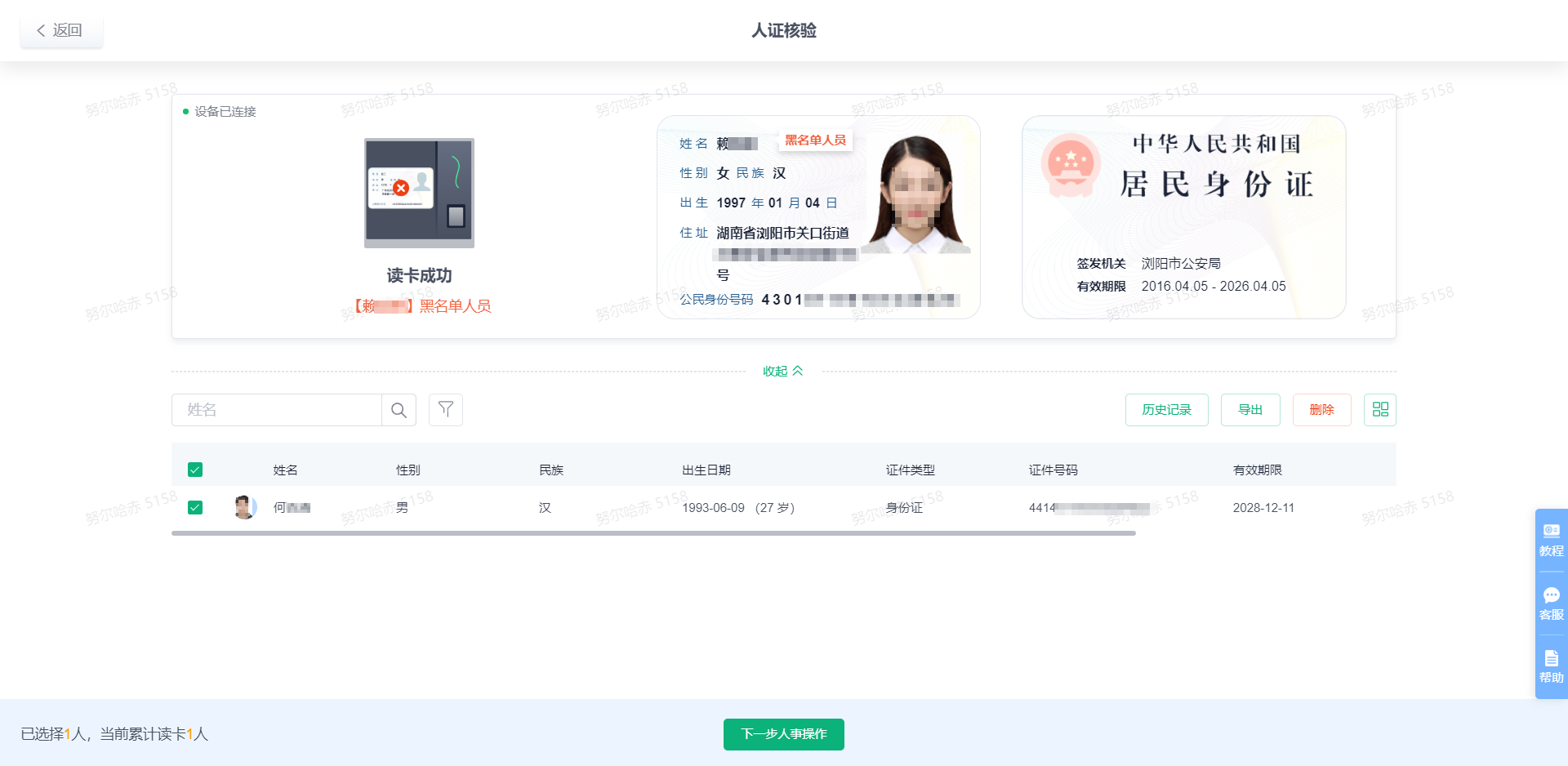Screen dimensions: 1568x766
Task: Click the 2016.04.05 - 2026.04.05 validity text
Action: 1214,286
